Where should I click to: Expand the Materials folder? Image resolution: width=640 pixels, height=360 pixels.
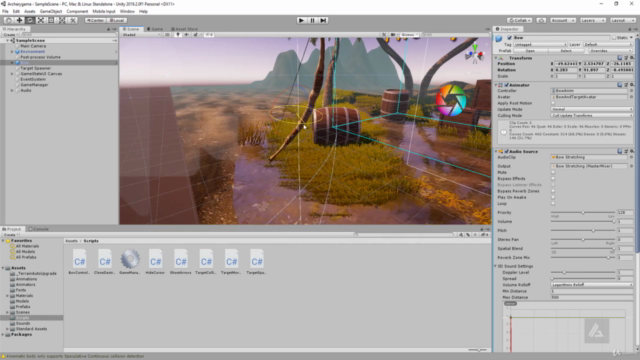pyautogui.click(x=7, y=296)
